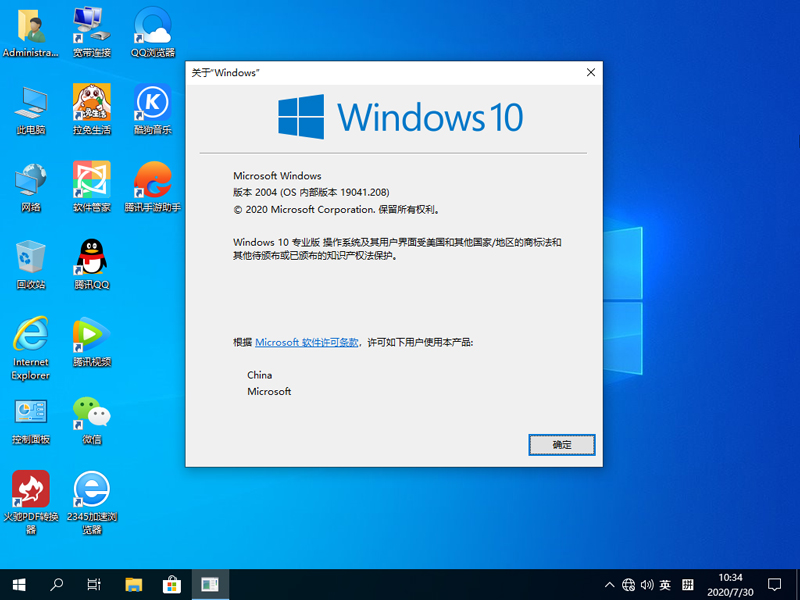
Task: Open the Start menu
Action: point(18,585)
